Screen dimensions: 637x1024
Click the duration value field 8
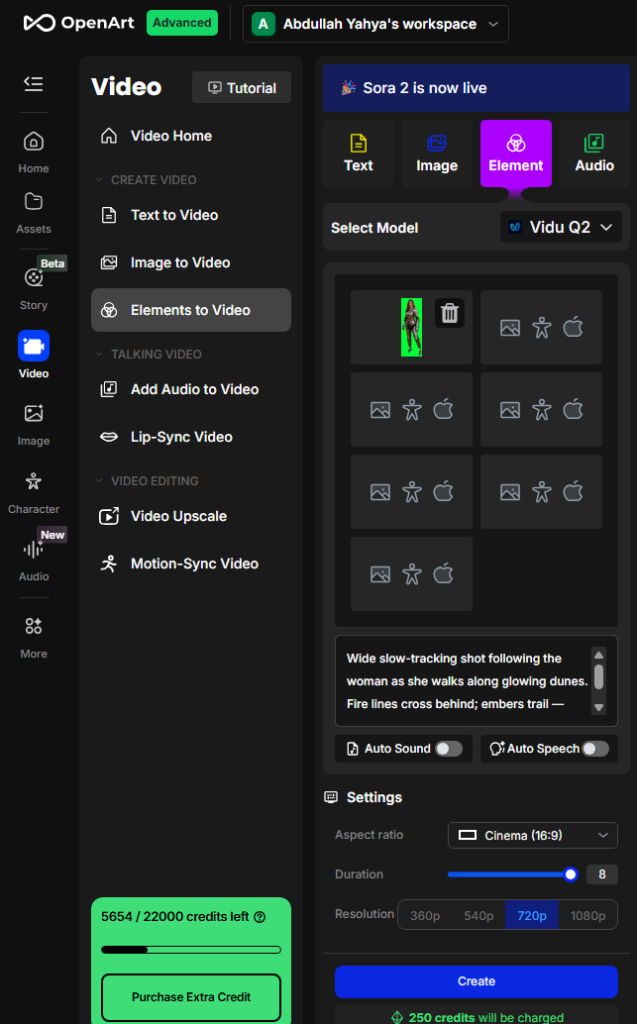(x=602, y=874)
